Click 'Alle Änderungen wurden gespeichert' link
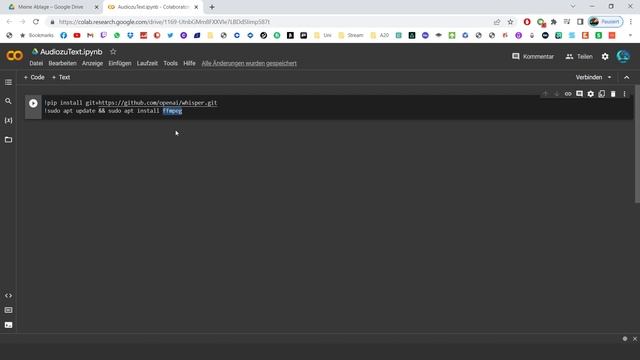The width and height of the screenshot is (640, 360). coord(249,63)
